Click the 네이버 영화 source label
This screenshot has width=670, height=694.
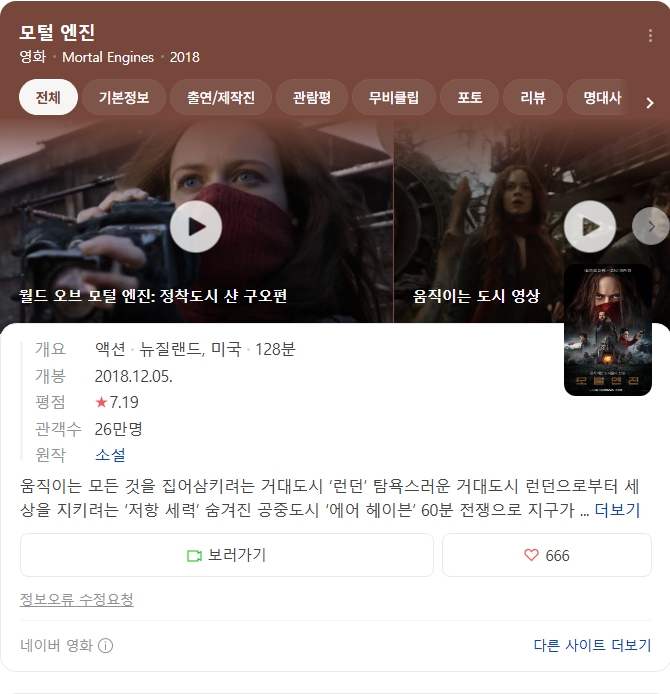(56, 645)
